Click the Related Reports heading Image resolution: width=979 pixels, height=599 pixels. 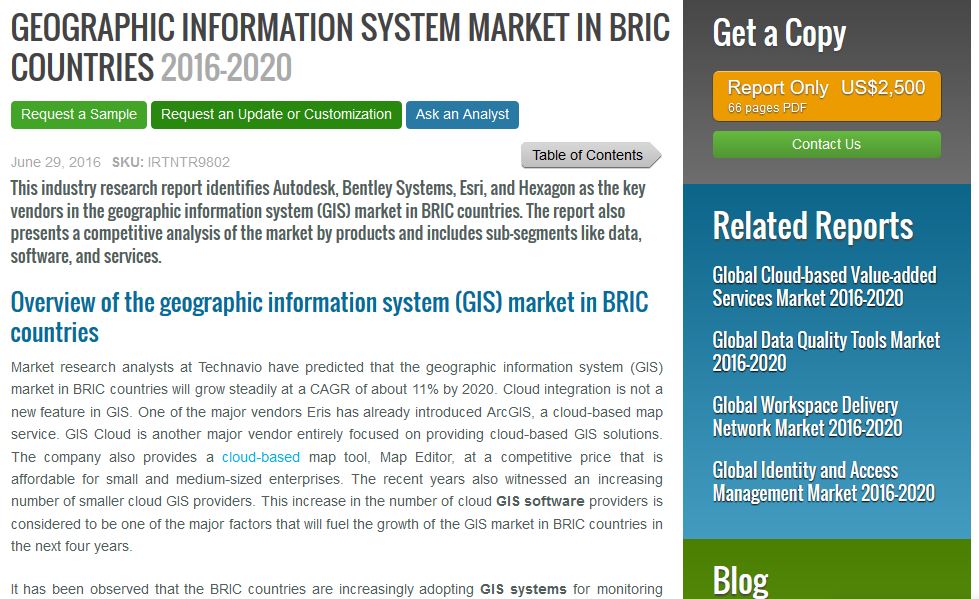(813, 225)
